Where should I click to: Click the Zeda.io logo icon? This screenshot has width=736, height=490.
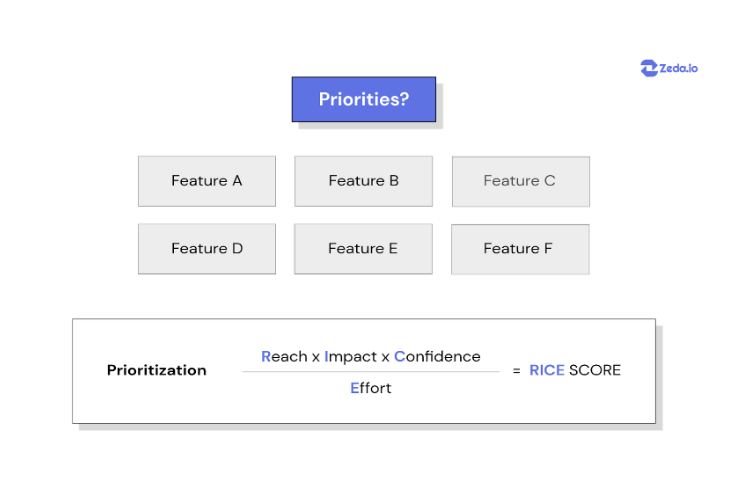(x=648, y=68)
